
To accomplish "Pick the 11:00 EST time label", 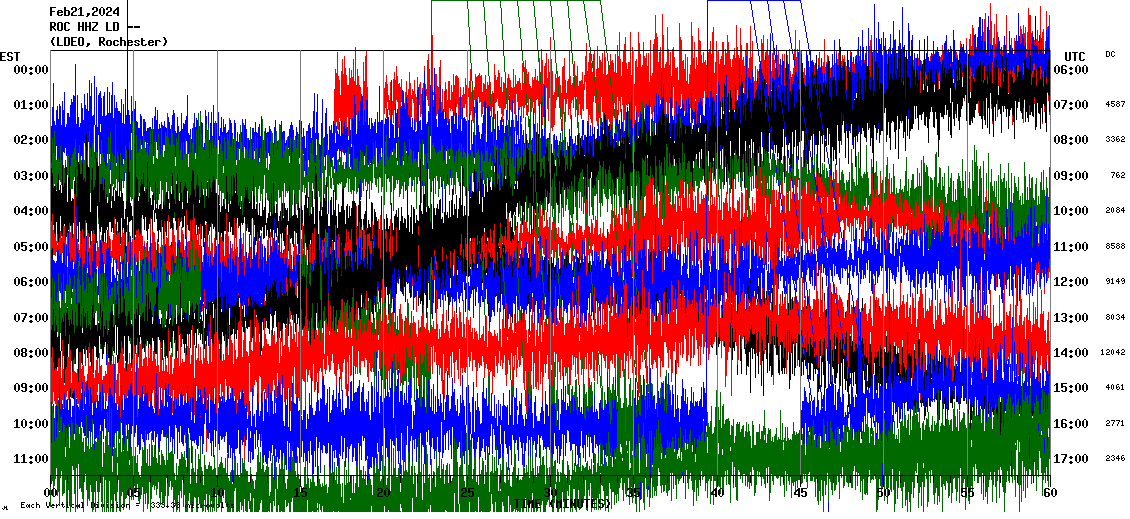I will pyautogui.click(x=31, y=459).
